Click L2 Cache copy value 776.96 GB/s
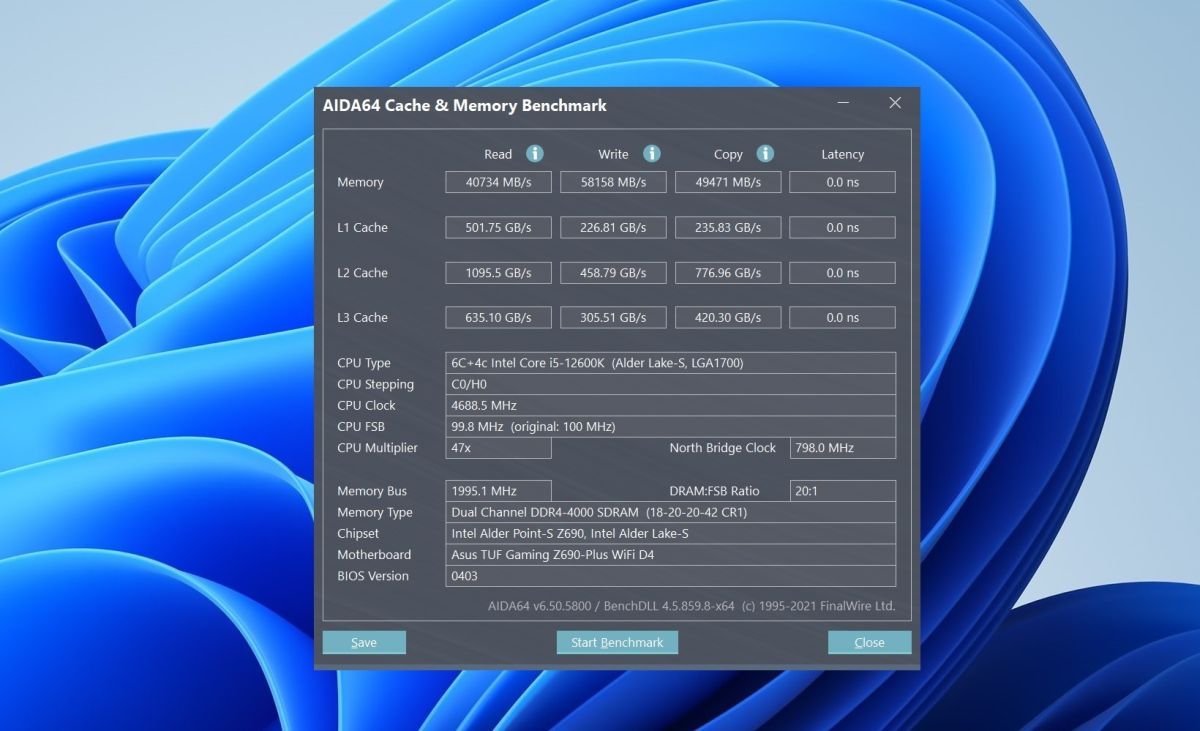 click(728, 272)
